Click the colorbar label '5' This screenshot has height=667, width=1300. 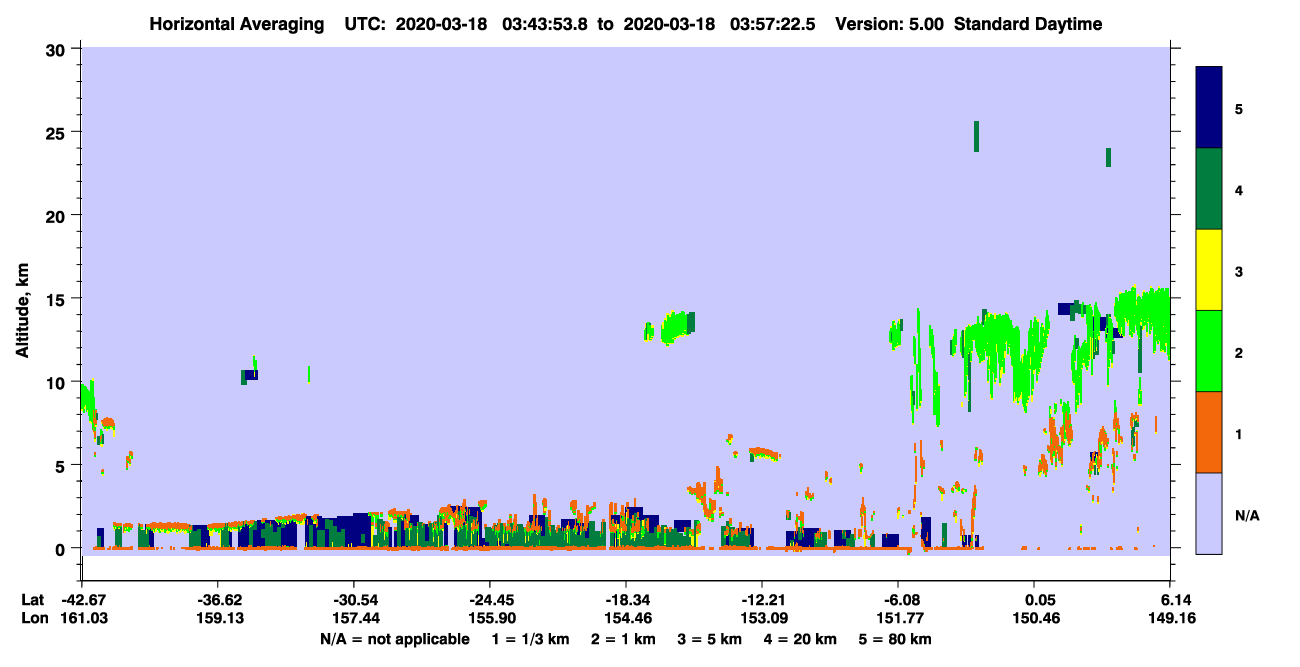1239,108
